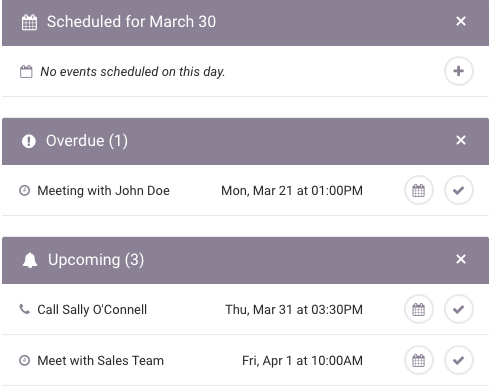489x386 pixels.
Task: Open the Call Sally O'Connell task
Action: pyautogui.click(x=92, y=310)
